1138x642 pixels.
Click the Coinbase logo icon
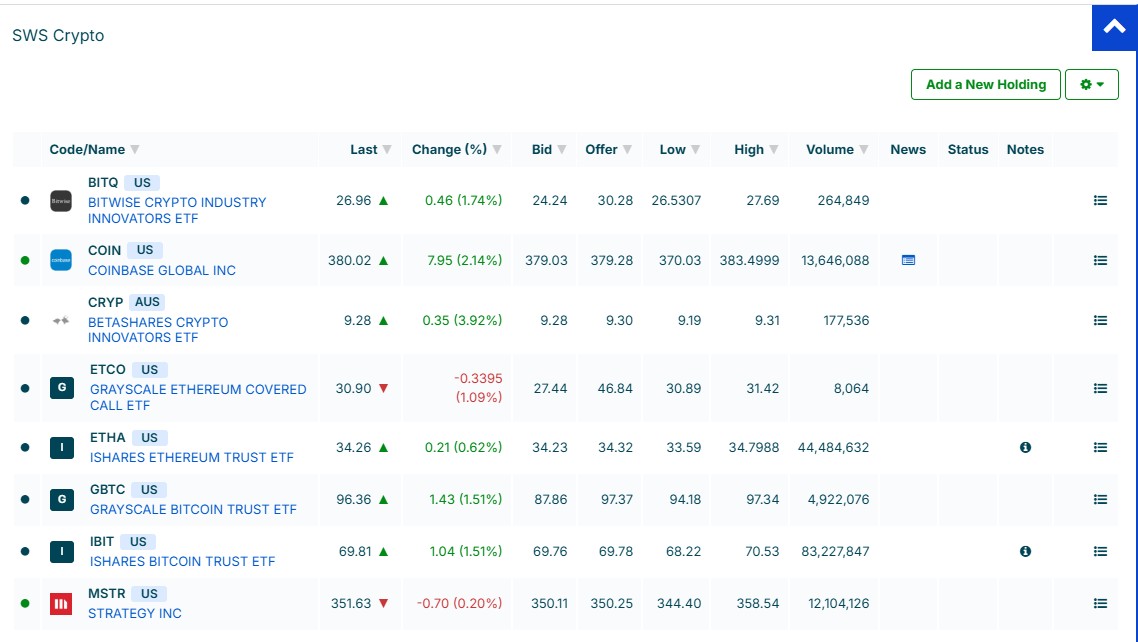[x=61, y=260]
